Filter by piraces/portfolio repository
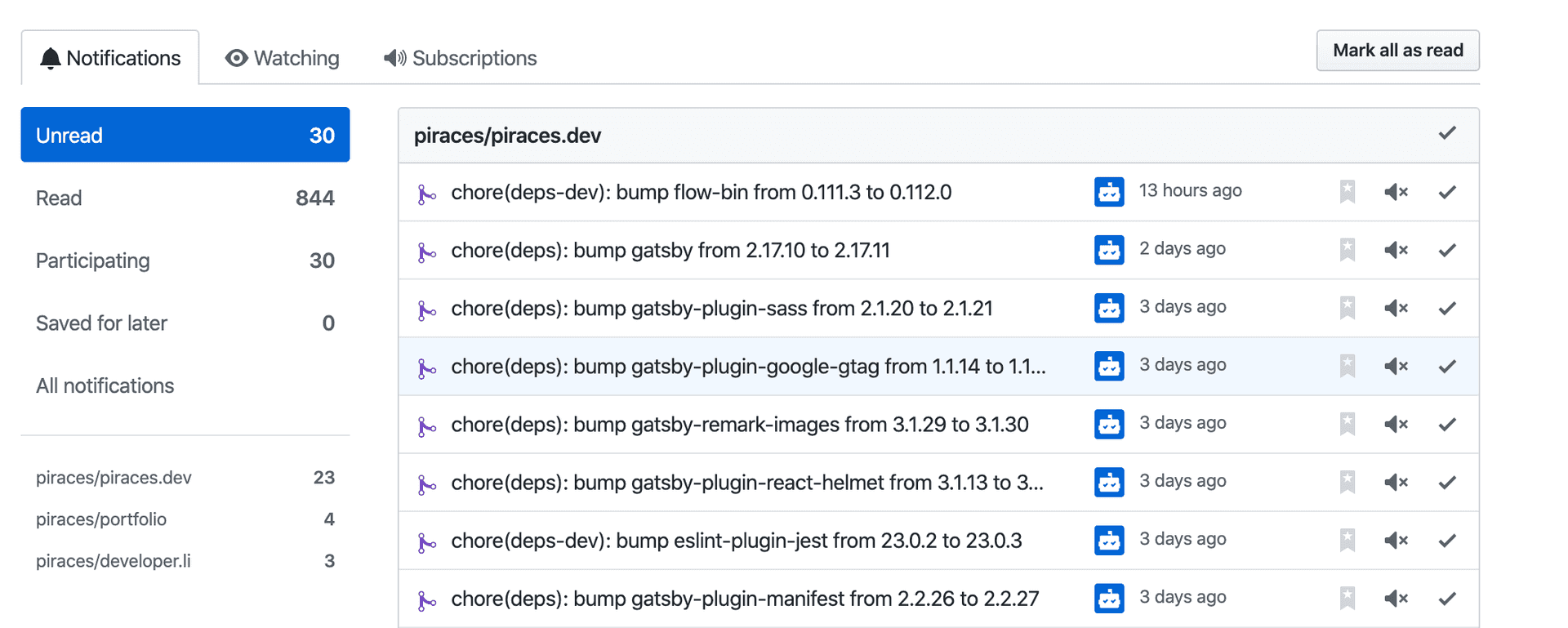The width and height of the screenshot is (1568, 628). 101,519
